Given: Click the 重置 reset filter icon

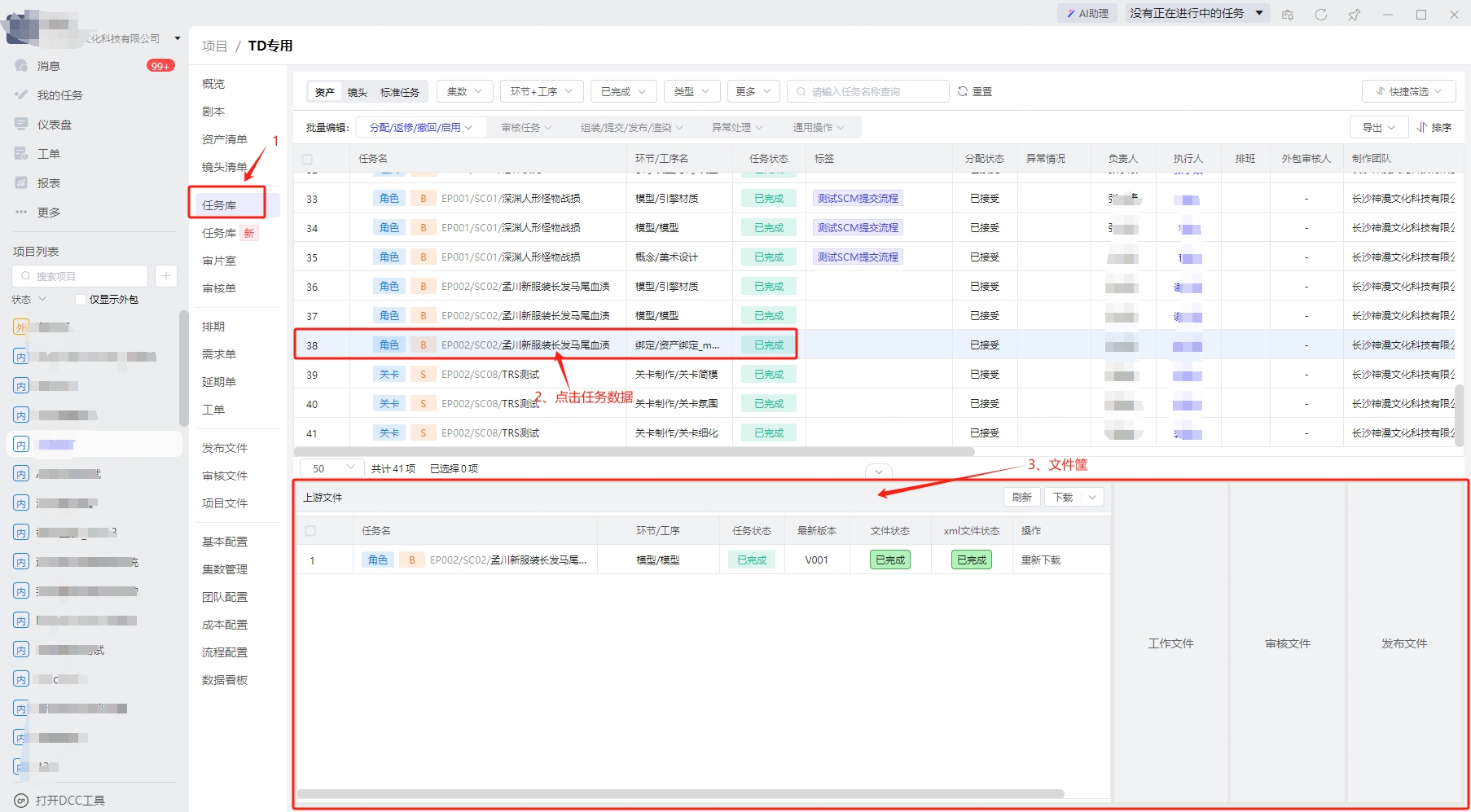Looking at the screenshot, I should pyautogui.click(x=963, y=91).
